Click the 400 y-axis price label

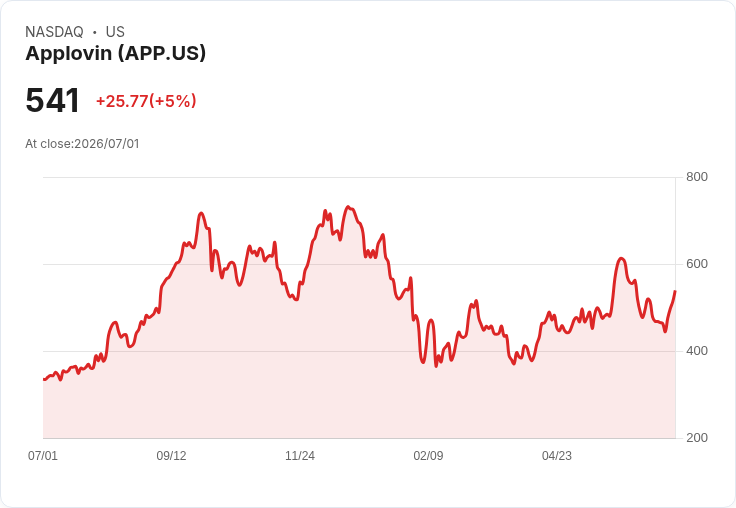697,351
